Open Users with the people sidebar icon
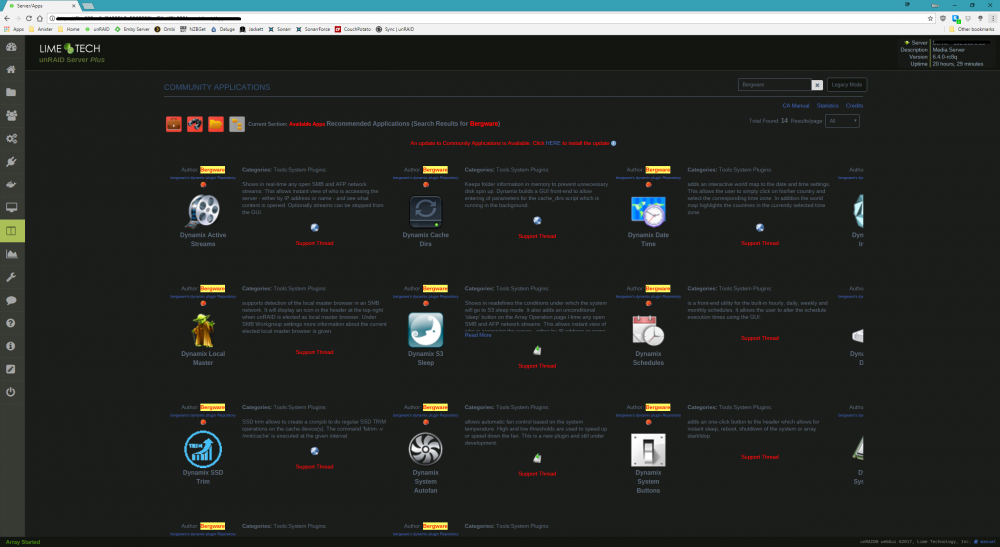Image resolution: width=1000 pixels, height=547 pixels. click(11, 115)
